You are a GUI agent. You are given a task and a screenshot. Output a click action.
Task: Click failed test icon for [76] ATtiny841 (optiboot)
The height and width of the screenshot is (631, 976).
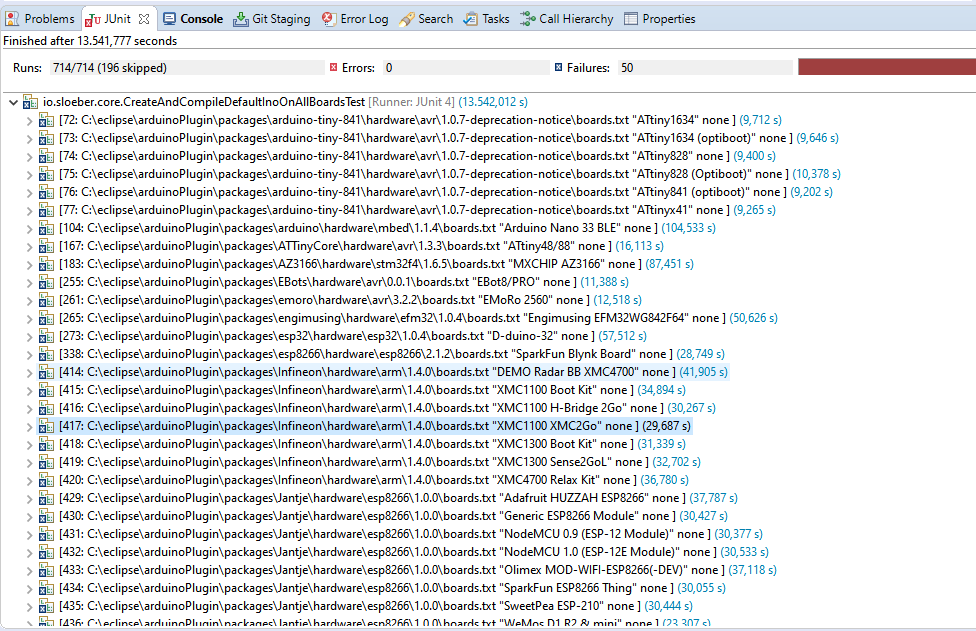pos(47,192)
